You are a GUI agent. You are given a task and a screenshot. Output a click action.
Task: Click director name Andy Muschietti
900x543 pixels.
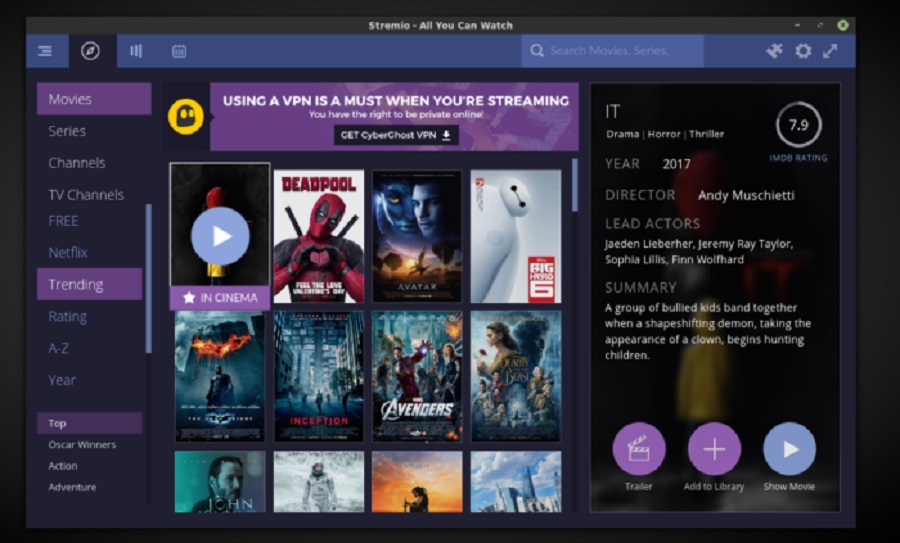click(x=746, y=195)
